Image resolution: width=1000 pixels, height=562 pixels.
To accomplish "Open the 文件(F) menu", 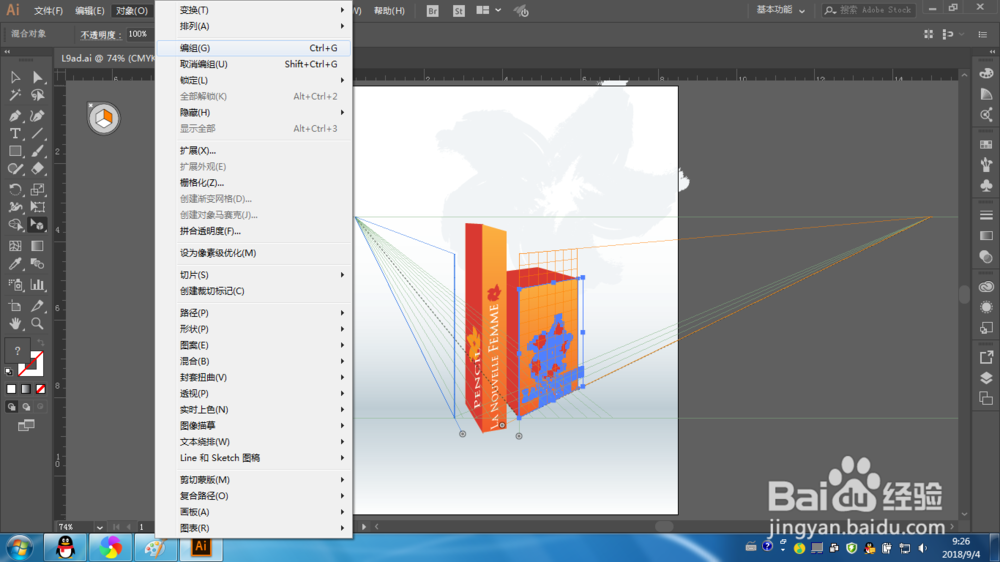I will coord(48,11).
